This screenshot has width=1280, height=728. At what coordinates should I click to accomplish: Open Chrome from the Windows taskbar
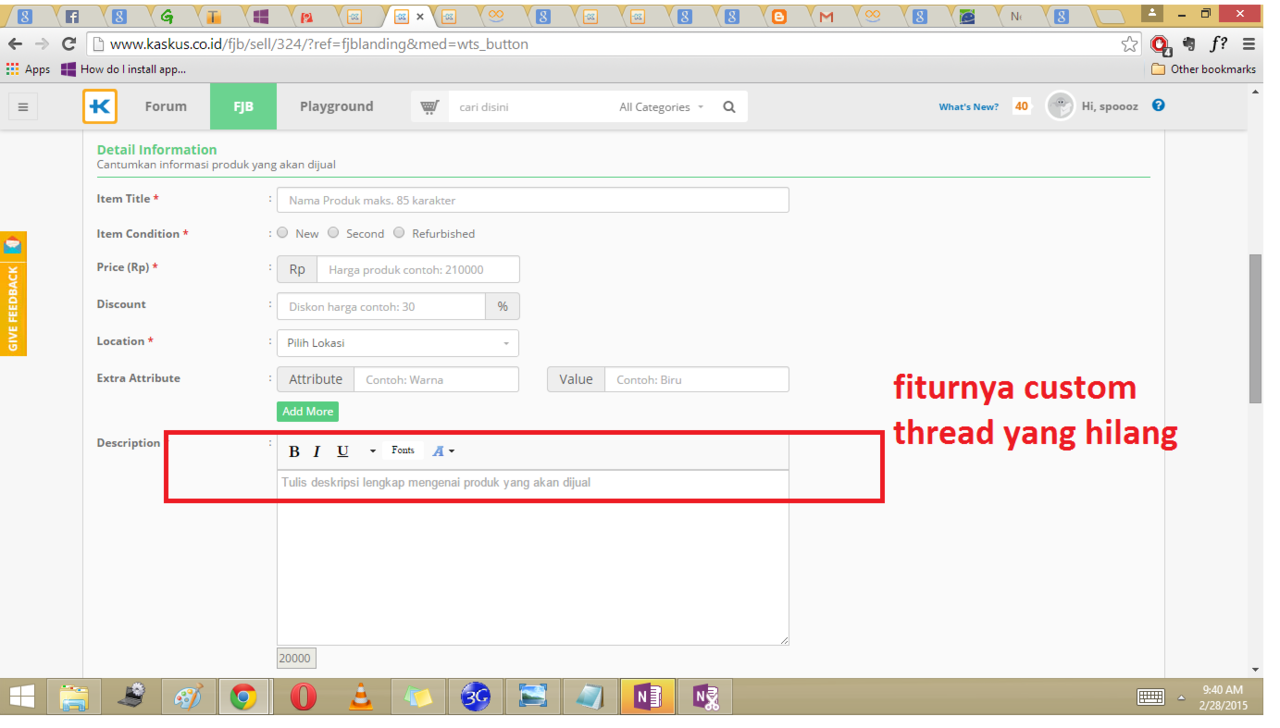click(243, 697)
